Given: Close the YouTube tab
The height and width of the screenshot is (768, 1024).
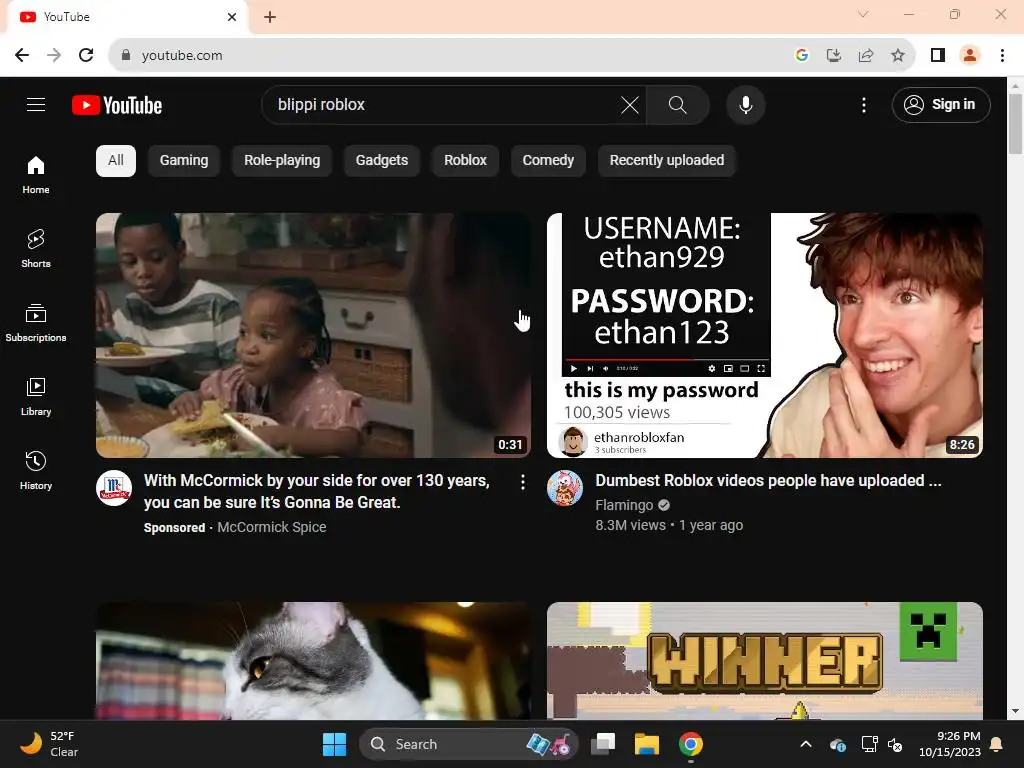Looking at the screenshot, I should tap(231, 17).
